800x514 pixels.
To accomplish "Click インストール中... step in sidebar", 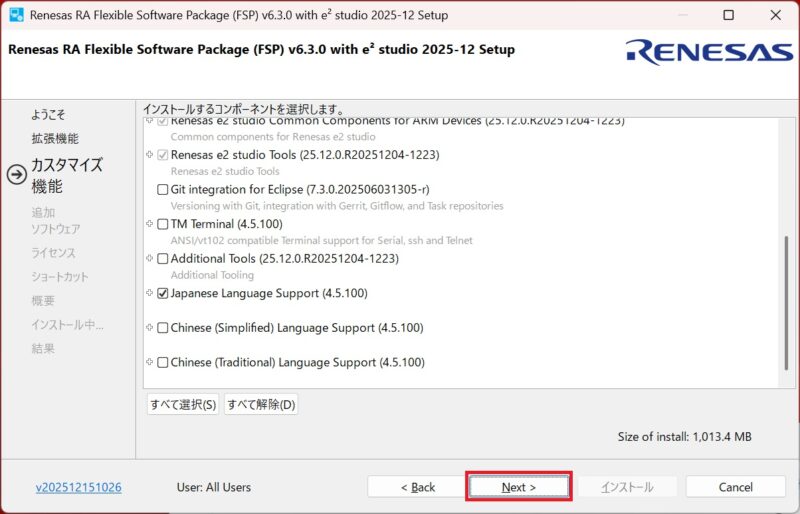I will [x=67, y=325].
